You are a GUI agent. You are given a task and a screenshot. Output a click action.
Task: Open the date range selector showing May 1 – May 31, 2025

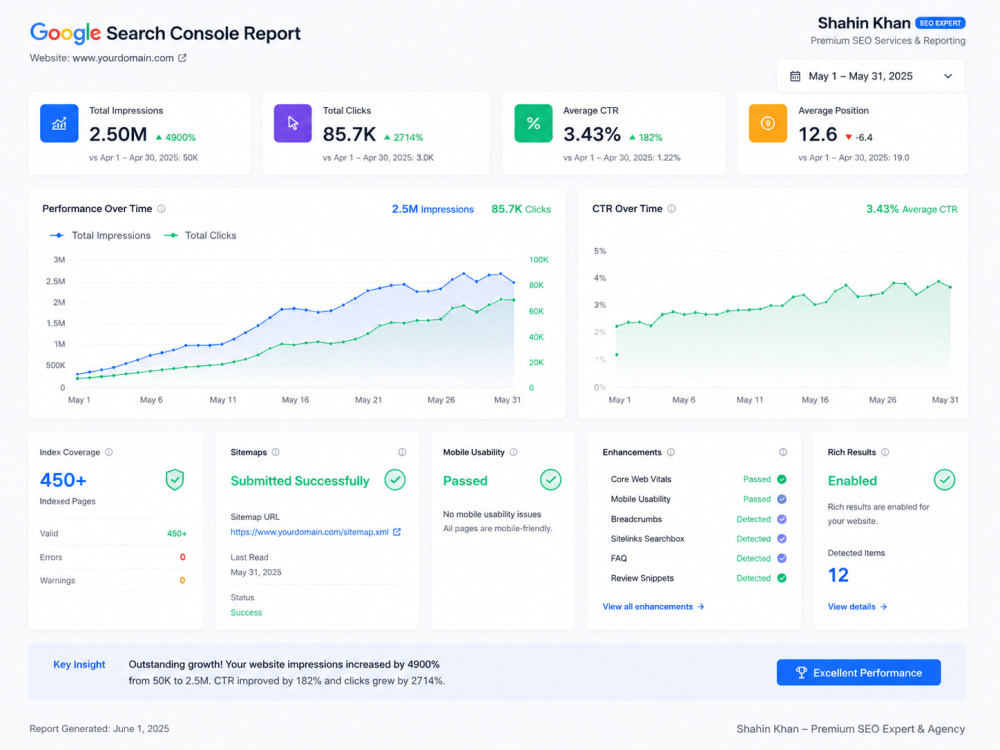(871, 77)
